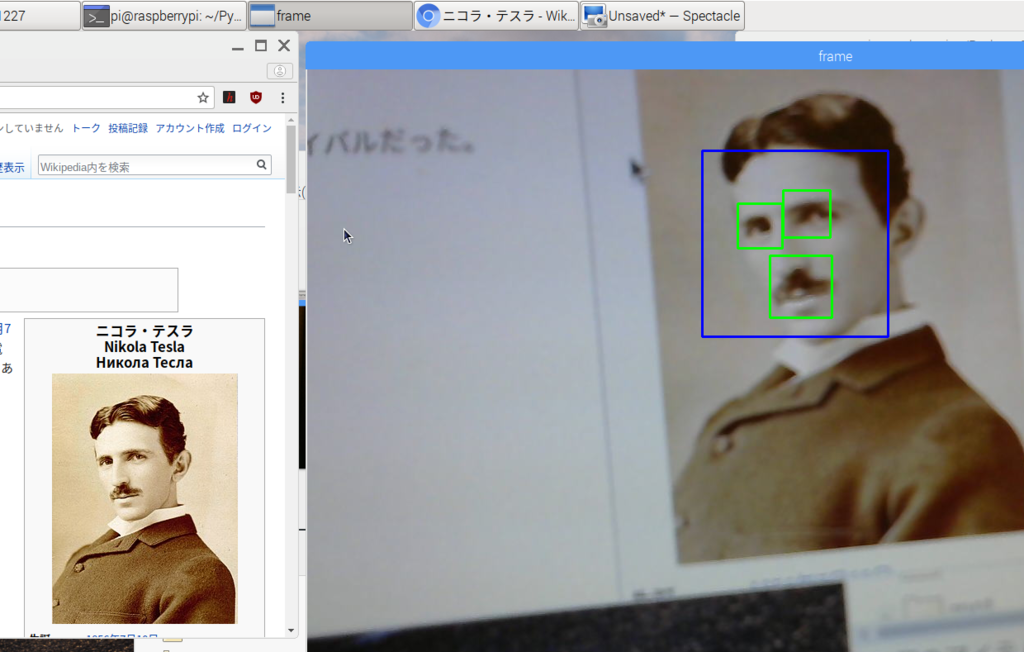Click the frame window icon in the taskbar
1024x652 pixels.
tap(263, 16)
